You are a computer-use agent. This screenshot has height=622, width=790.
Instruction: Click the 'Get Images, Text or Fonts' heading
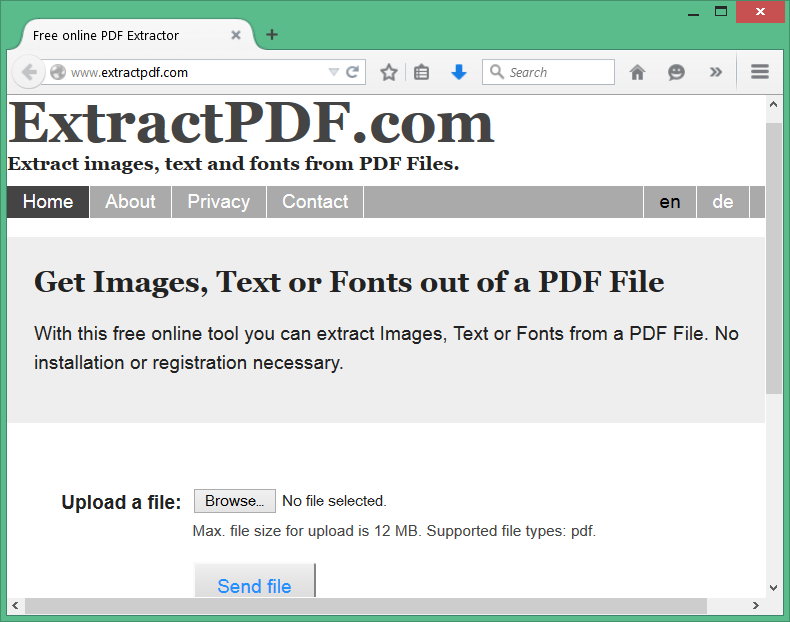click(349, 282)
